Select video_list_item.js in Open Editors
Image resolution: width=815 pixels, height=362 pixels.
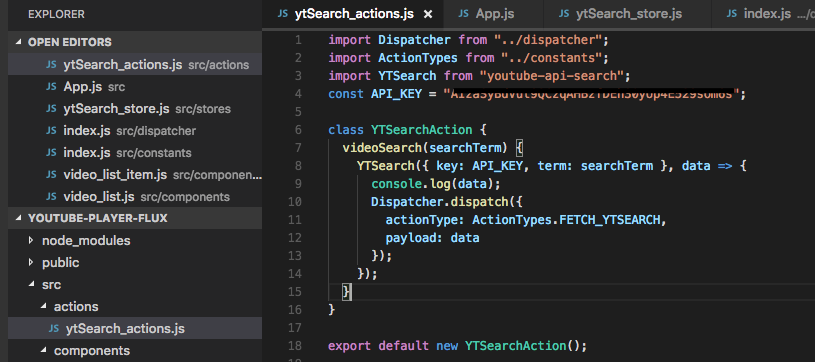click(x=135, y=175)
